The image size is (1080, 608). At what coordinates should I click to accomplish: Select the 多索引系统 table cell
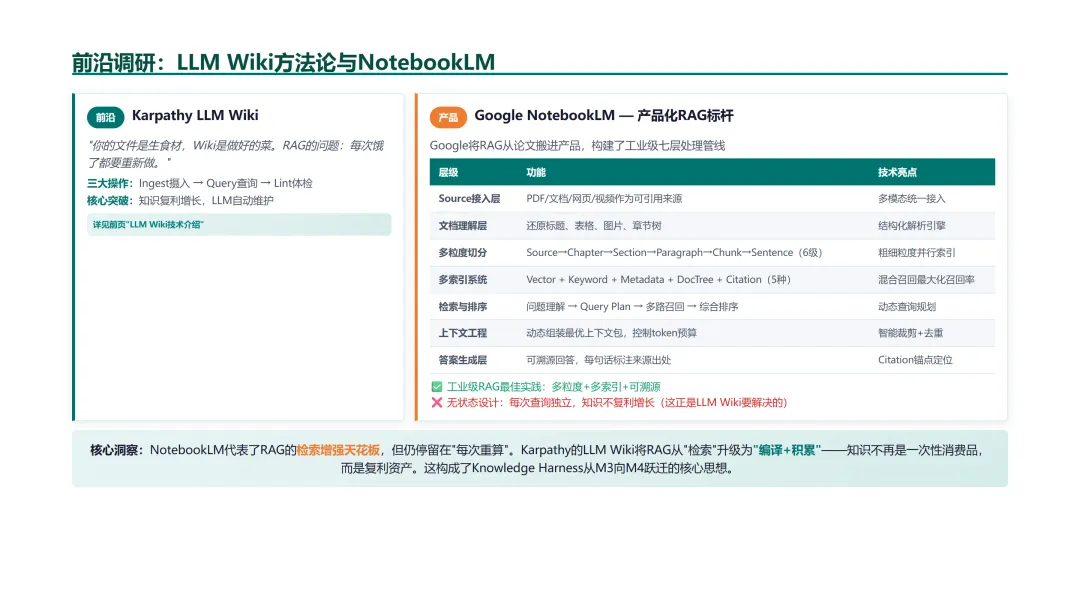(x=463, y=280)
